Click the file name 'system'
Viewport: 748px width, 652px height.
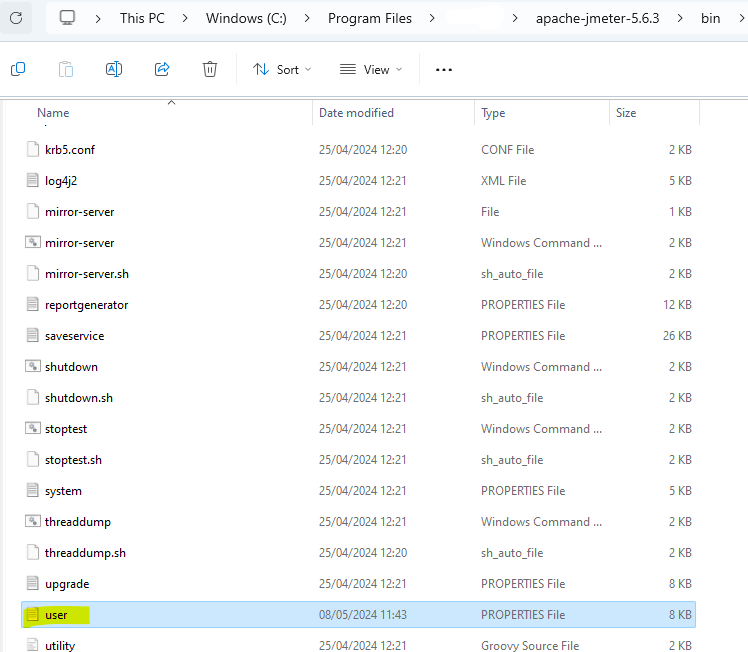click(x=63, y=491)
